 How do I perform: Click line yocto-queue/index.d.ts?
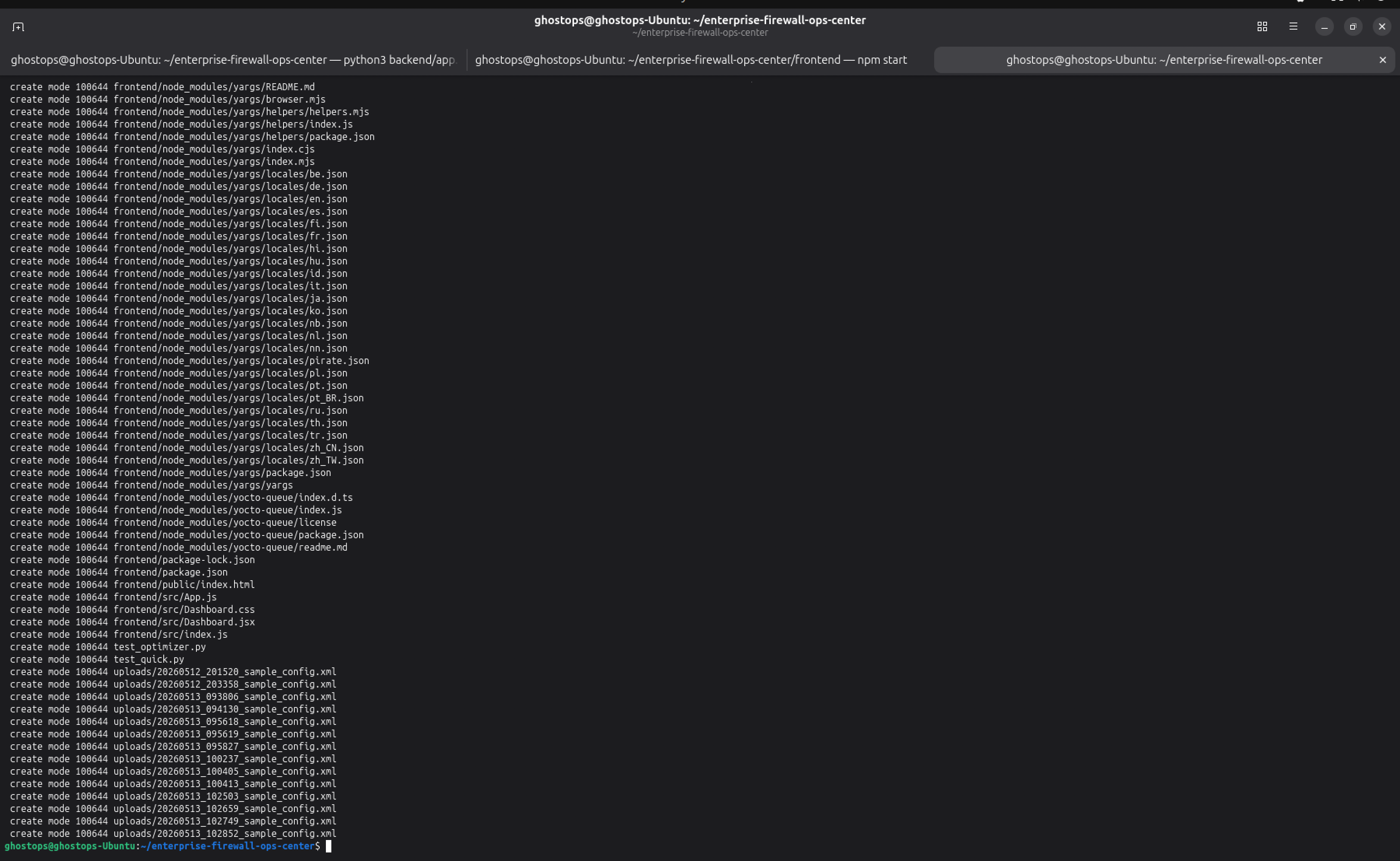tap(182, 498)
